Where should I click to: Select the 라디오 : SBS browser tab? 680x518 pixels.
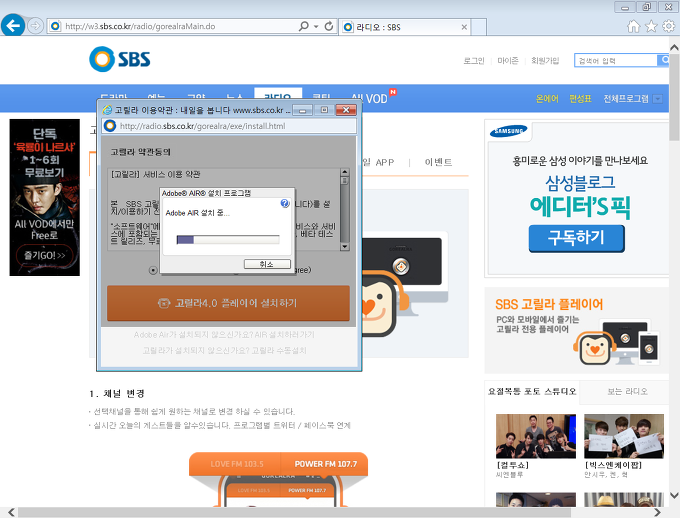404,27
